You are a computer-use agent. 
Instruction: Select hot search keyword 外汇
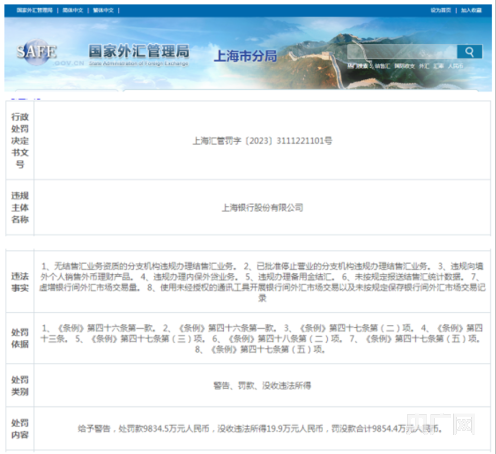pos(424,66)
